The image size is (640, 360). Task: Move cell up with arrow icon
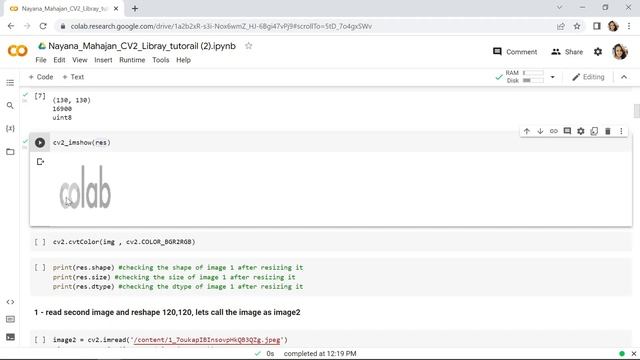click(527, 131)
